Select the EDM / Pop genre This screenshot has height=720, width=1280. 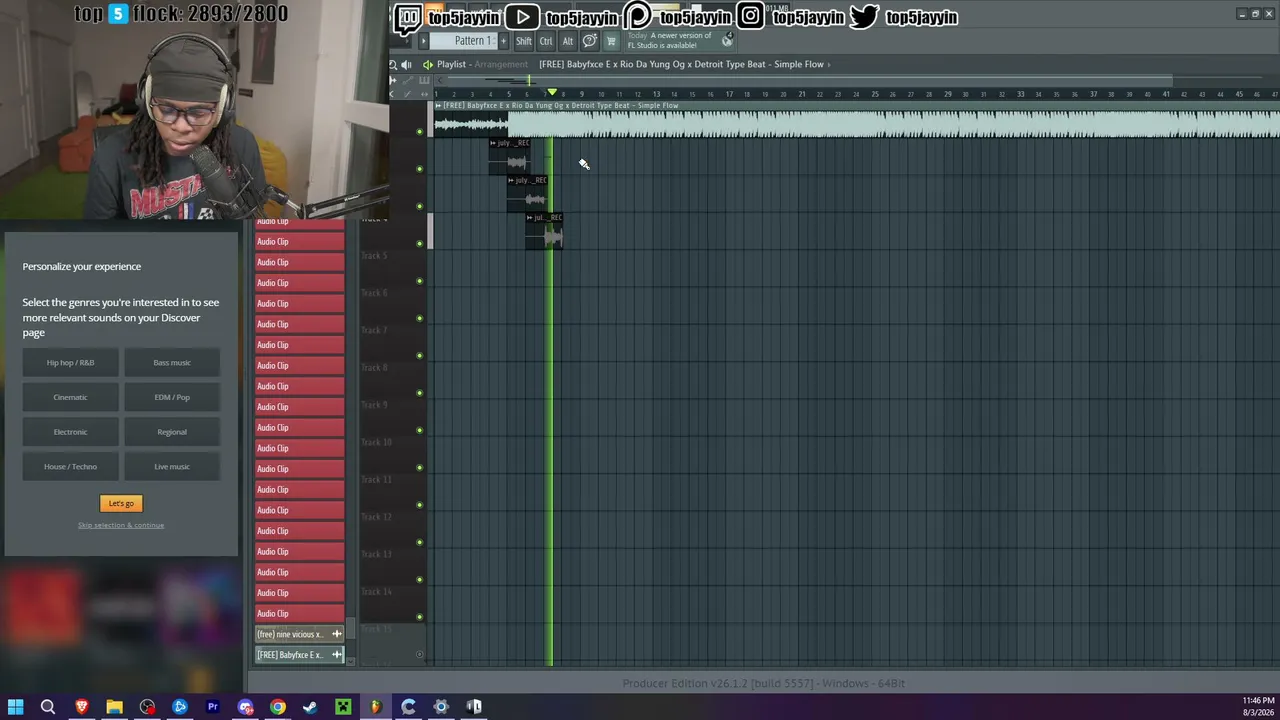coord(172,397)
